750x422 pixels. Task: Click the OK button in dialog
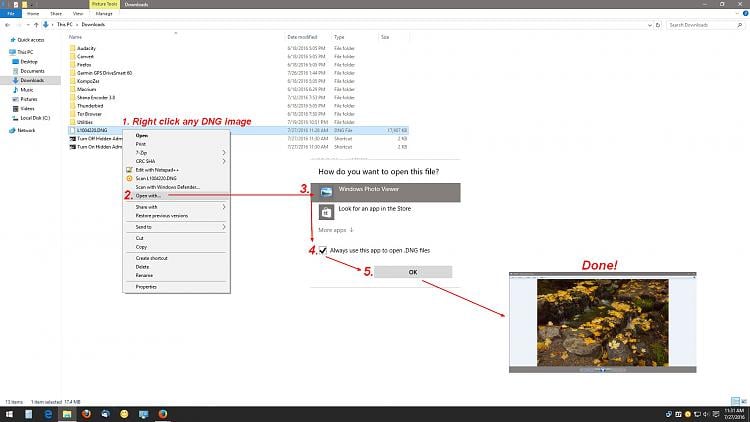point(413,272)
